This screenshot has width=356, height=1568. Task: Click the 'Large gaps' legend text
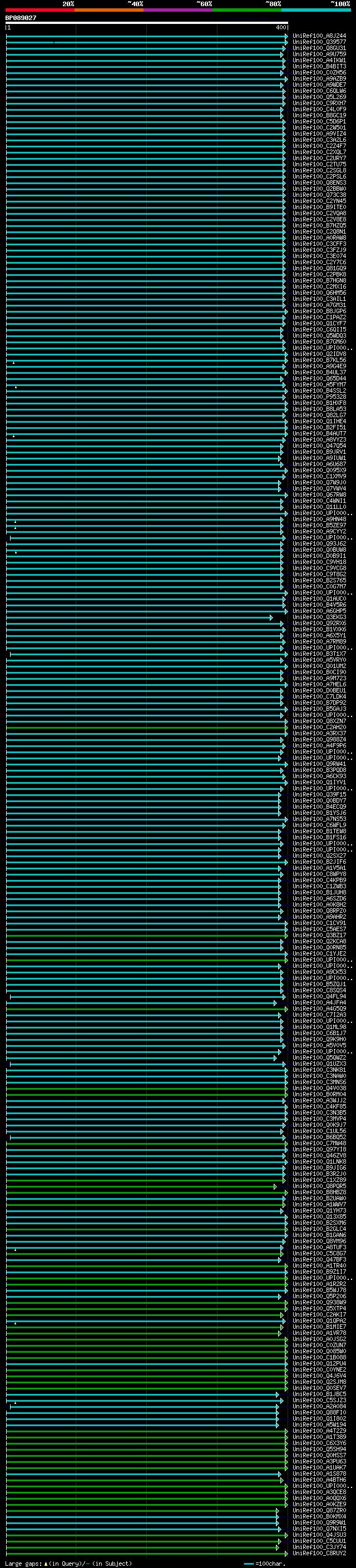[x=24, y=1563]
